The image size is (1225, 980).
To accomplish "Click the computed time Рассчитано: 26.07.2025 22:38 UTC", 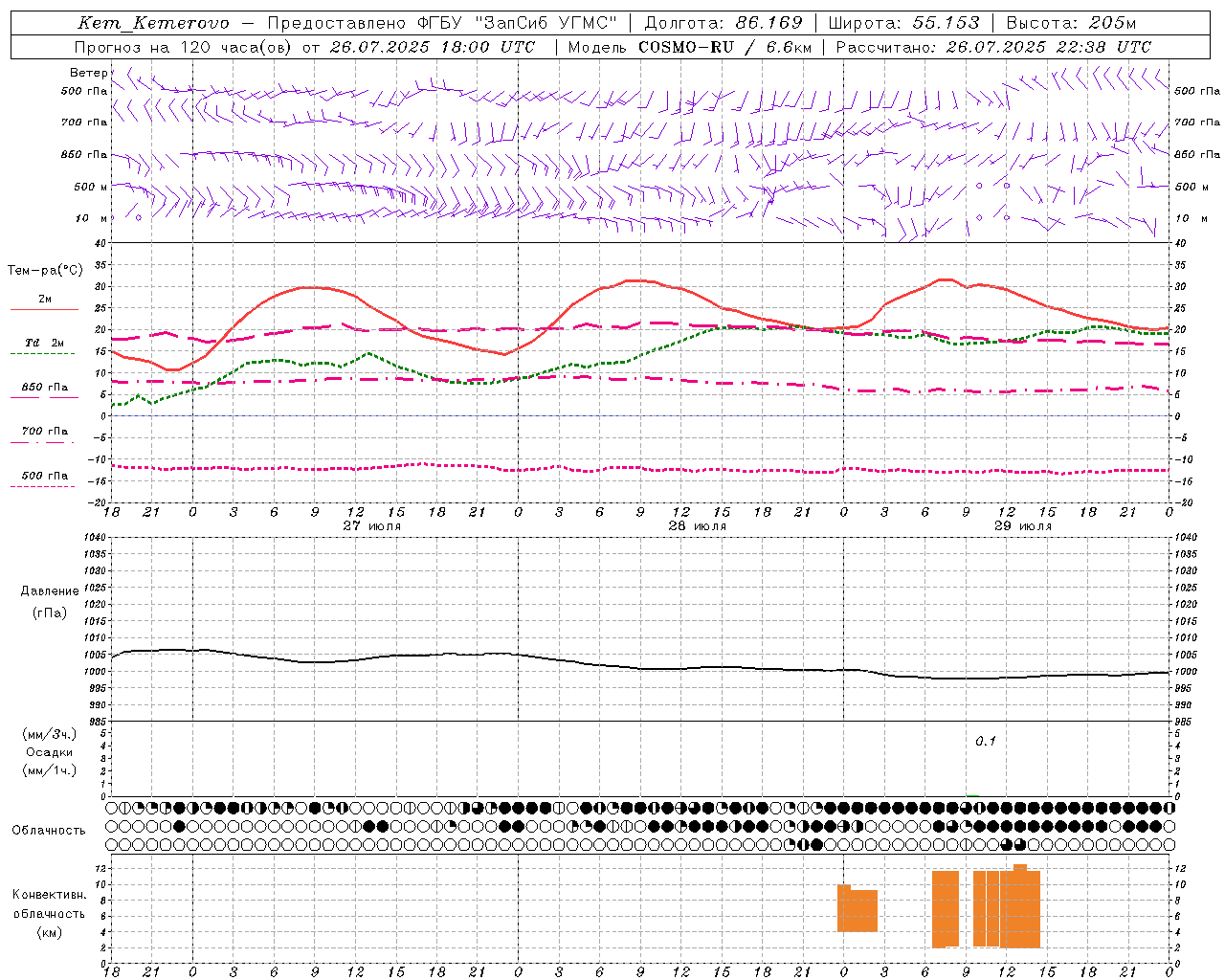I will pyautogui.click(x=994, y=47).
